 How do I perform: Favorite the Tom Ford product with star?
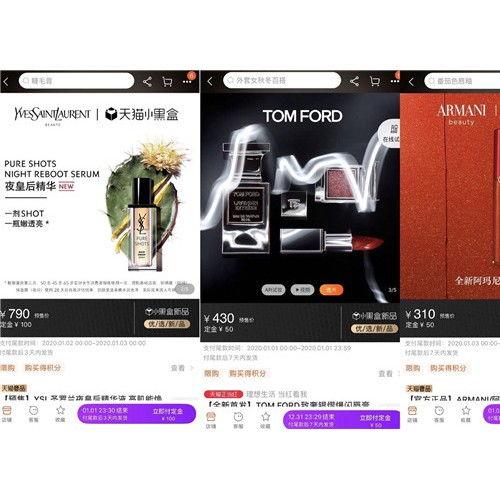tap(265, 420)
